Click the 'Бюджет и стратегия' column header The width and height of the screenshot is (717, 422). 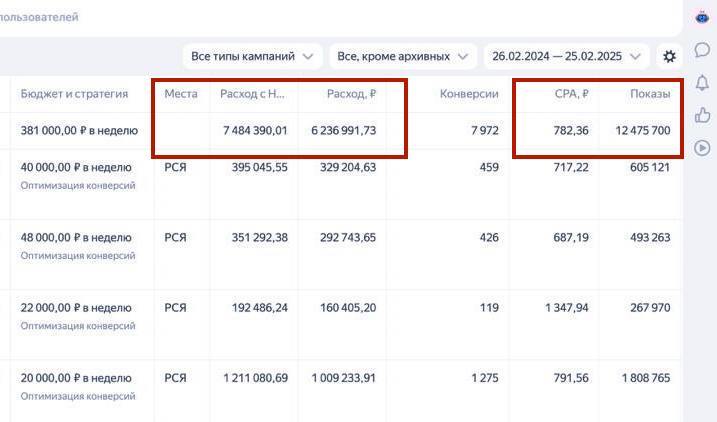coord(75,94)
